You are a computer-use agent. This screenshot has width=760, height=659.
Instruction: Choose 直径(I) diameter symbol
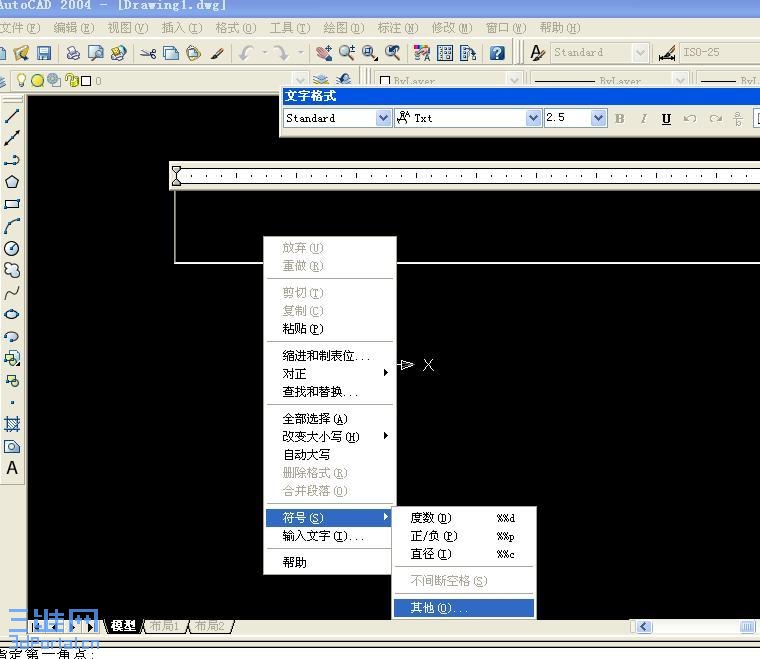tap(464, 554)
